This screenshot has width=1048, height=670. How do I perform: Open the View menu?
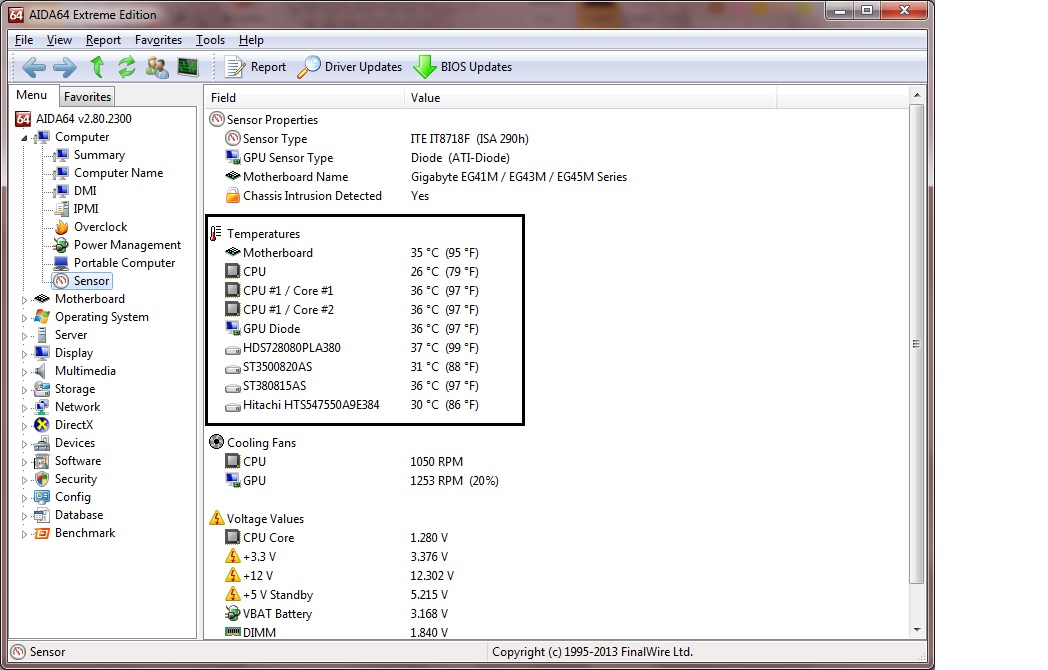click(59, 40)
